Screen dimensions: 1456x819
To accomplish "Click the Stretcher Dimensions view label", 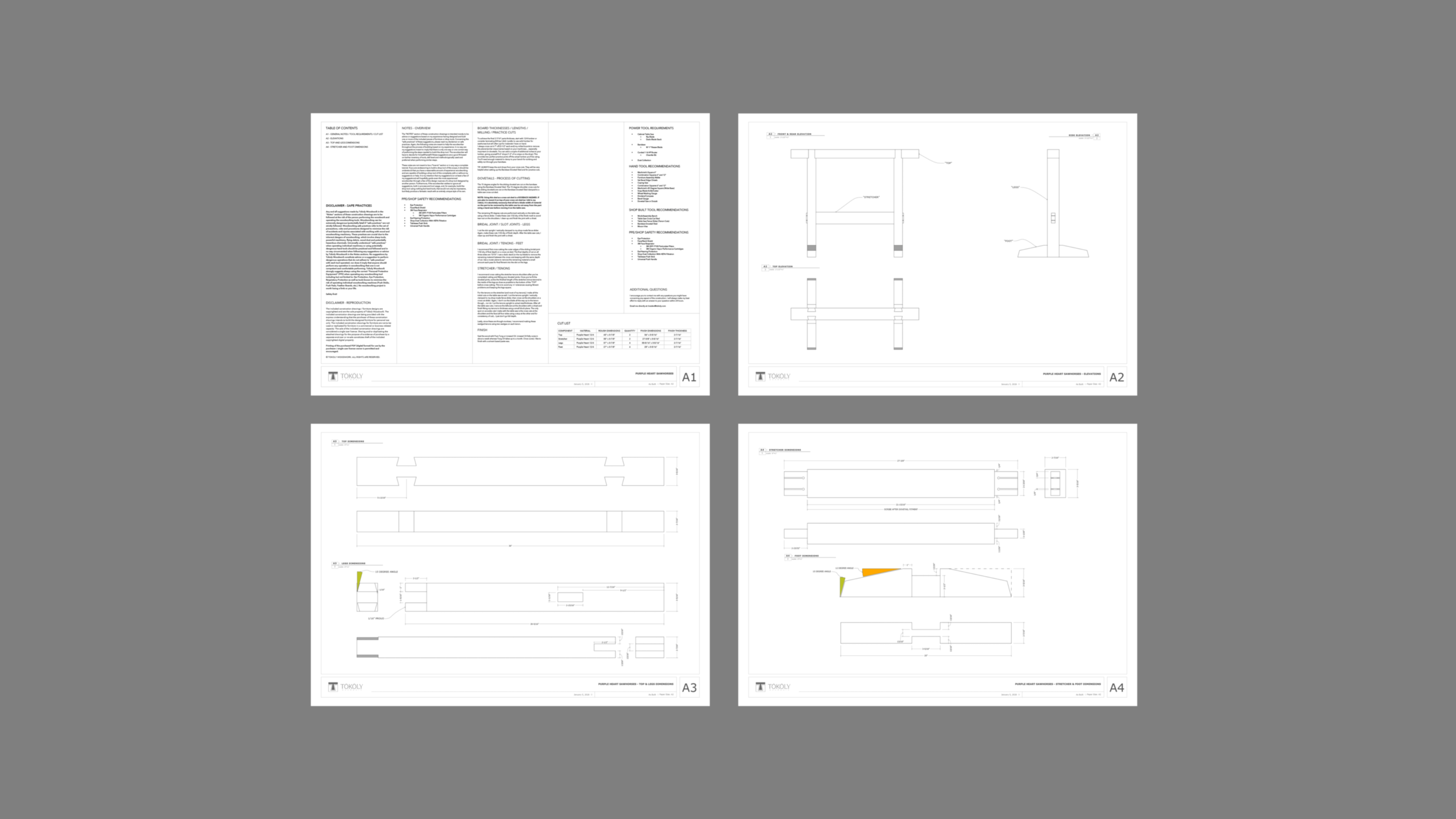I will tap(784, 450).
